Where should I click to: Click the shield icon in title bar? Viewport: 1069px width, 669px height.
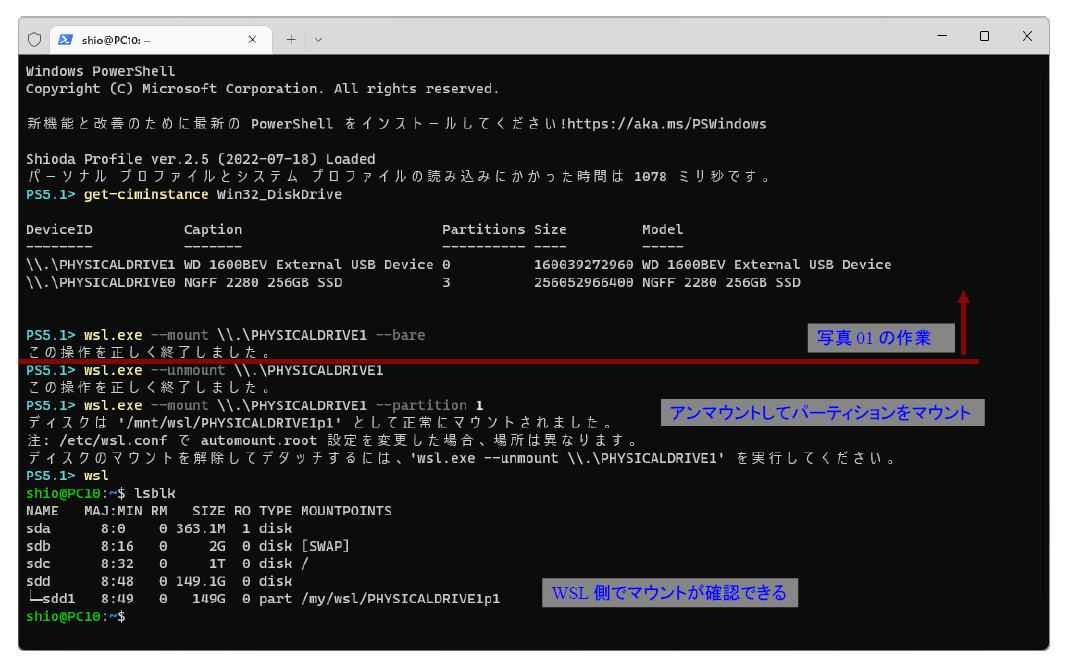[x=34, y=40]
